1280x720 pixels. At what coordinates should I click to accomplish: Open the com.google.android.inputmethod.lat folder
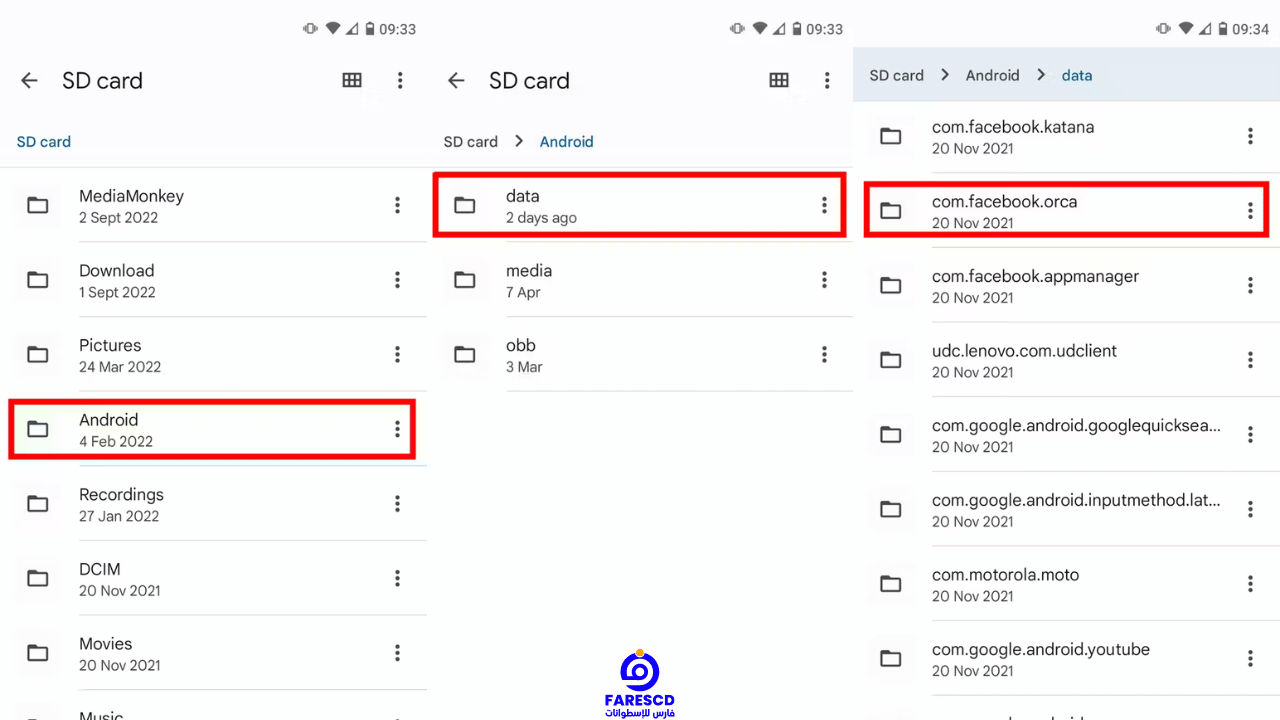pos(1066,509)
